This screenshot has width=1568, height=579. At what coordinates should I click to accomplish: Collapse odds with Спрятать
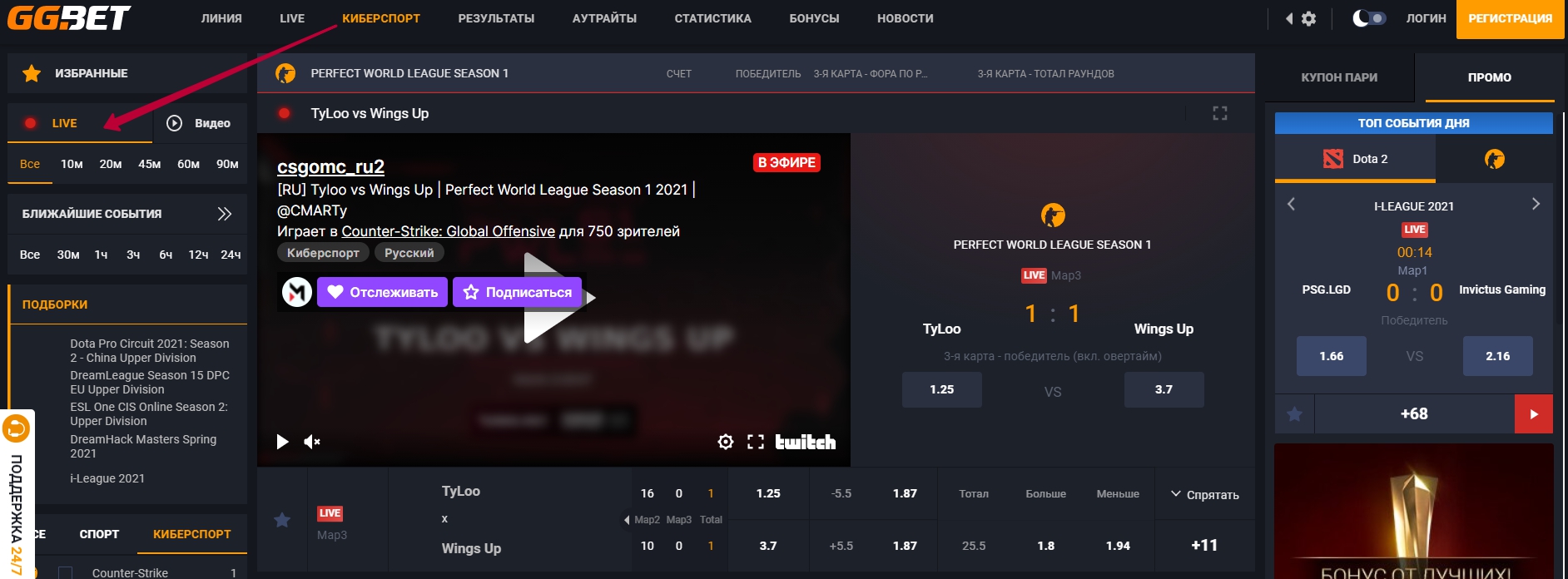coord(1204,495)
